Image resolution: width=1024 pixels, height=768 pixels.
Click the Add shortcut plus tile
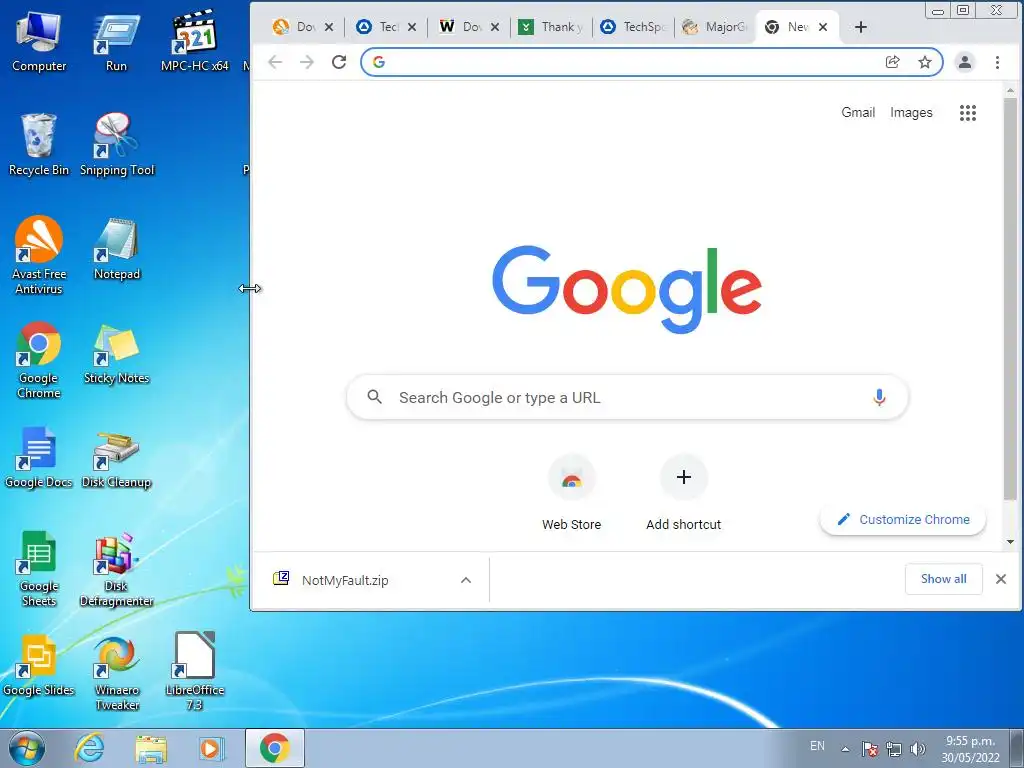[x=684, y=493]
